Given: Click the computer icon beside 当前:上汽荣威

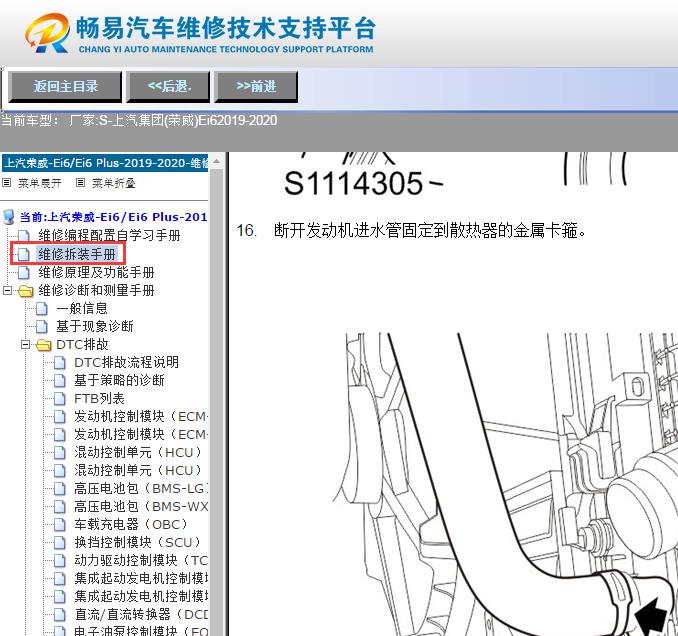Looking at the screenshot, I should click(x=9, y=217).
